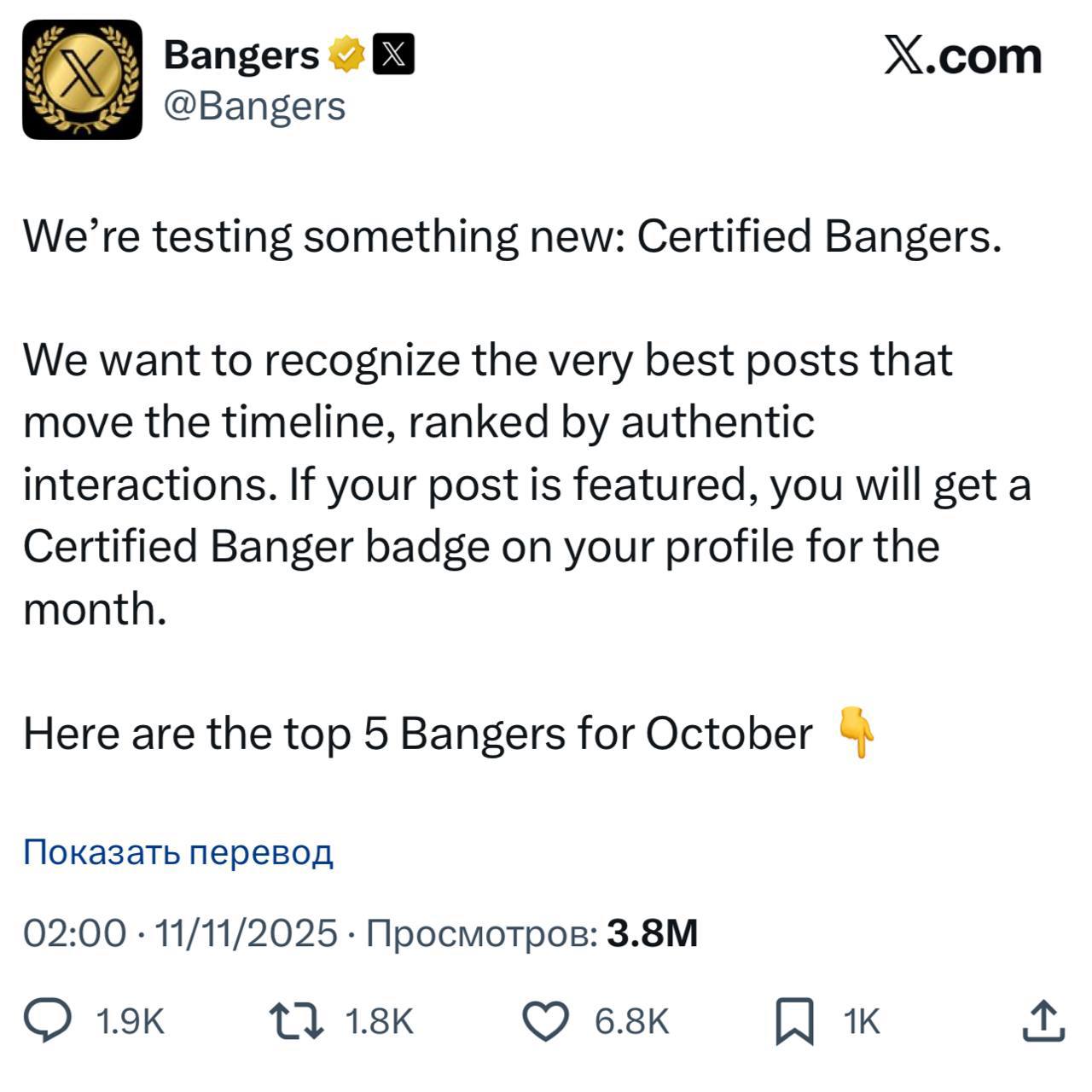This screenshot has height=1092, width=1092.
Task: Click the 11/11/2025 post date
Action: (x=247, y=933)
